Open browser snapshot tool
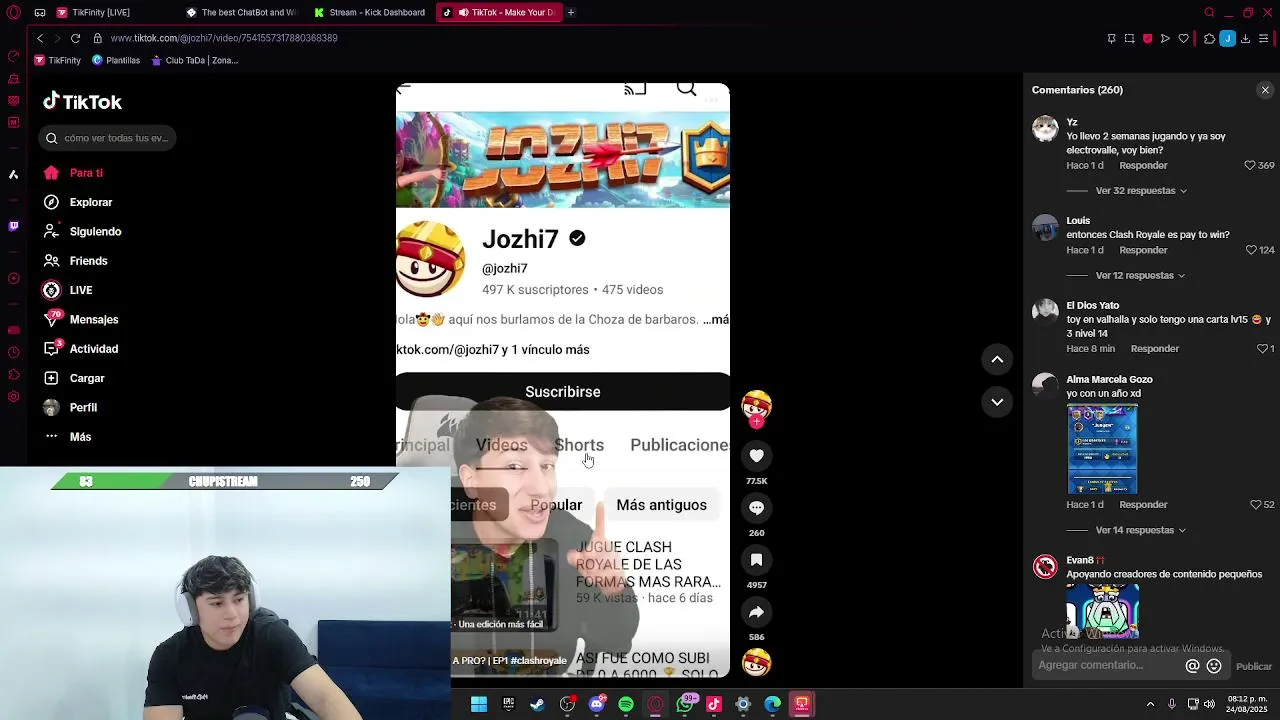This screenshot has width=1280, height=720. point(1129,38)
